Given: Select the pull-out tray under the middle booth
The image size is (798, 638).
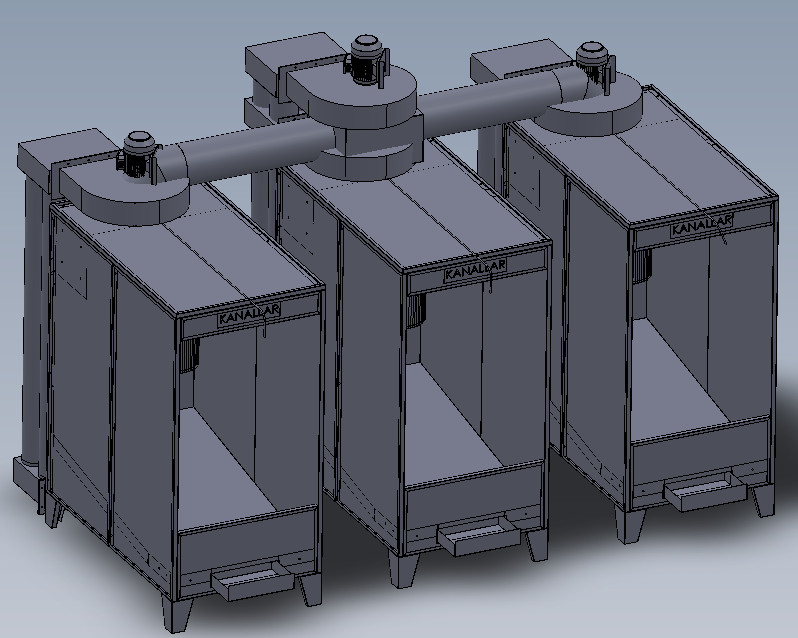Looking at the screenshot, I should click(479, 536).
